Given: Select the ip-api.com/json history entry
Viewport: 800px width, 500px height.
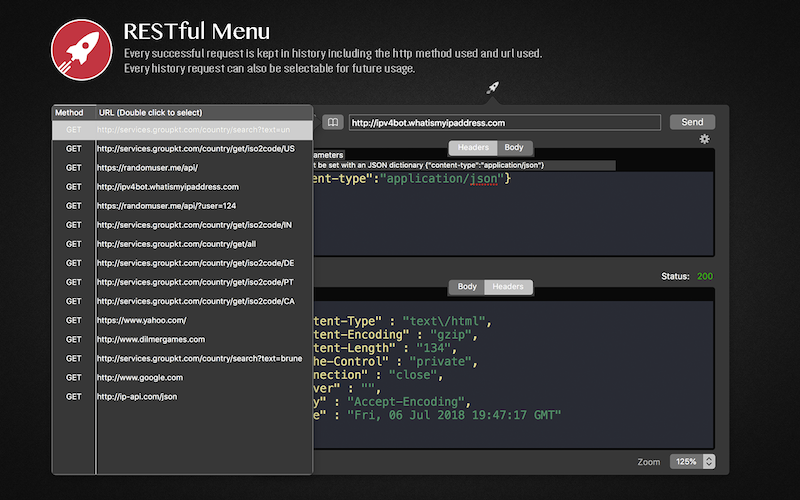Looking at the screenshot, I should pos(137,396).
